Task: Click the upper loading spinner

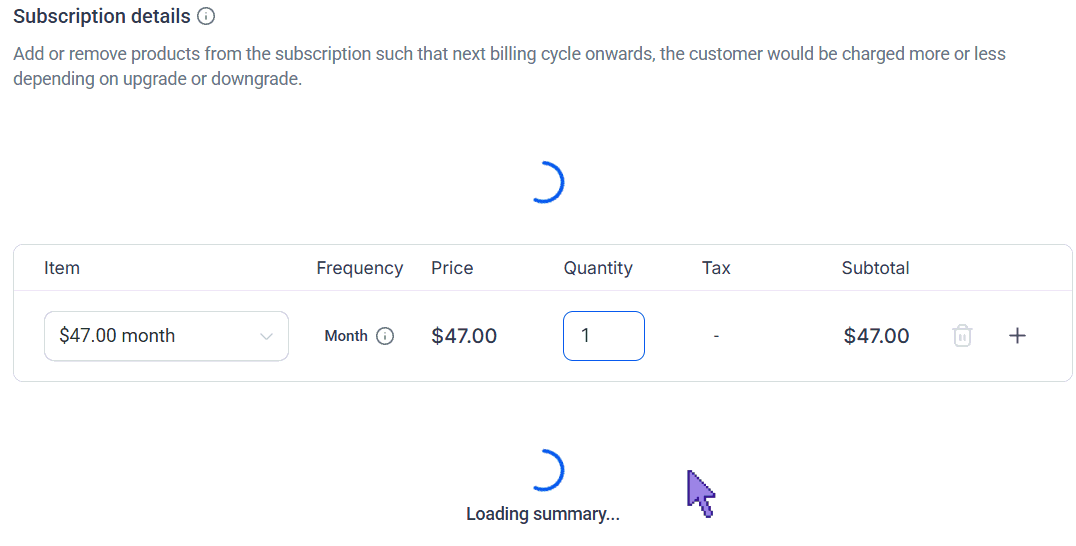Action: click(x=546, y=182)
